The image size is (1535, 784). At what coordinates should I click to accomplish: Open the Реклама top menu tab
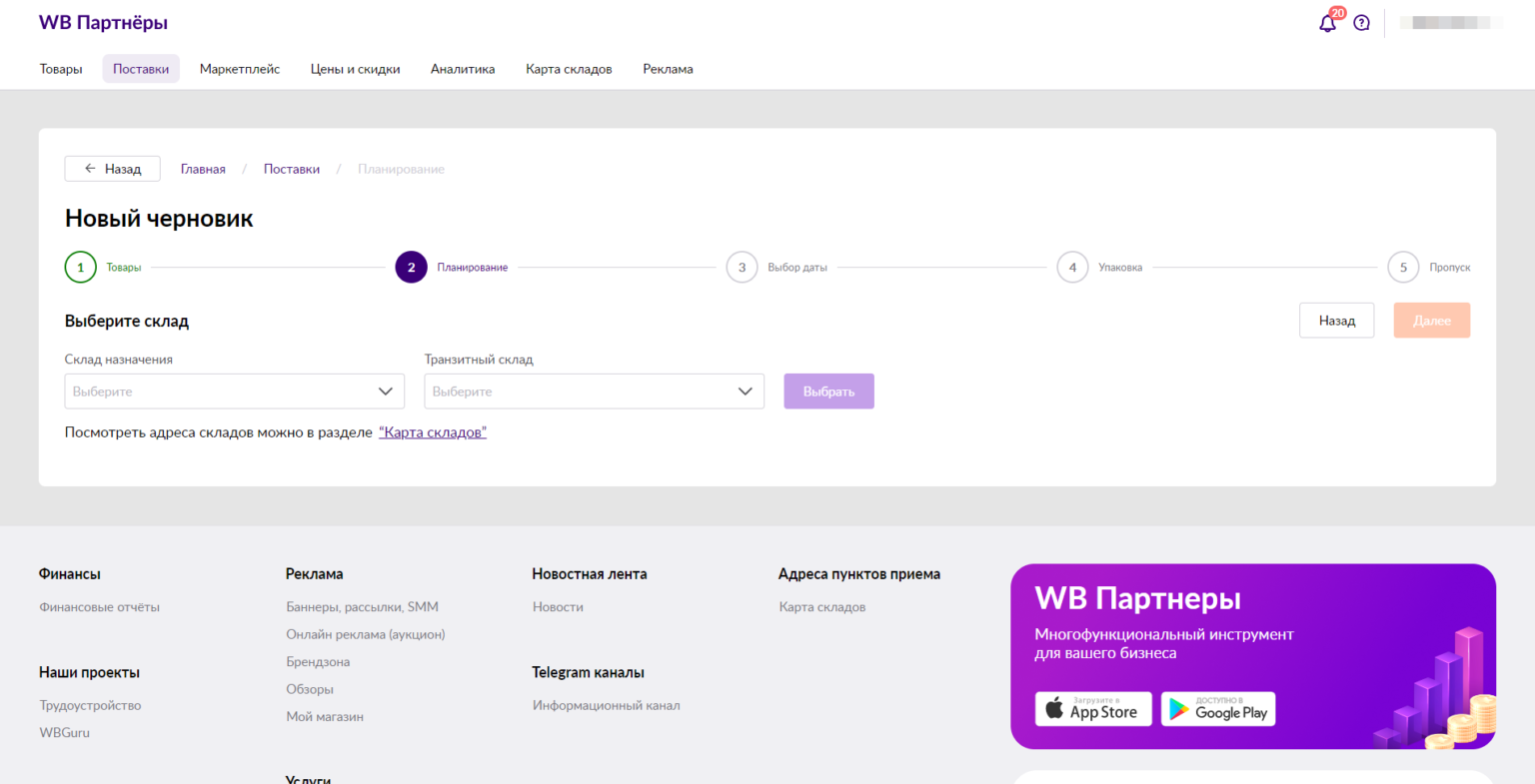tap(668, 69)
